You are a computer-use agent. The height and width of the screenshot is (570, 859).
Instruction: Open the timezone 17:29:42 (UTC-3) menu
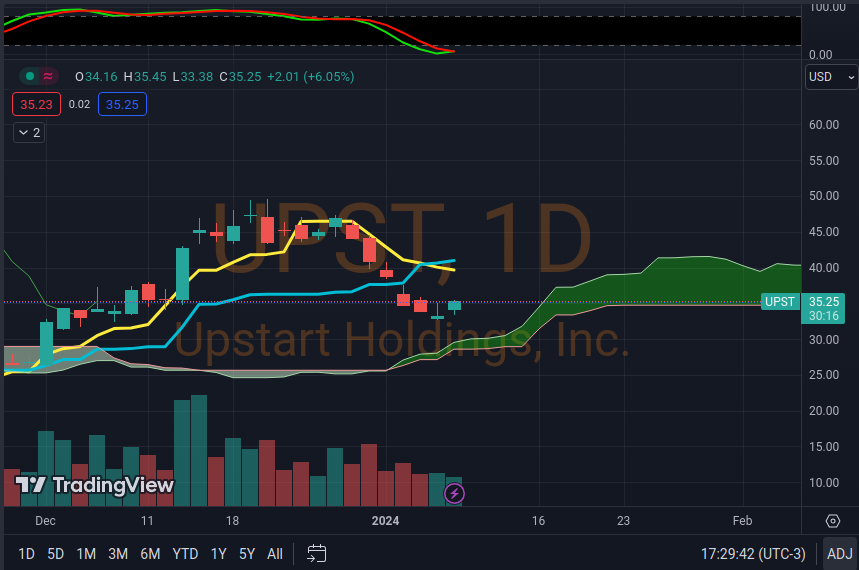[753, 554]
